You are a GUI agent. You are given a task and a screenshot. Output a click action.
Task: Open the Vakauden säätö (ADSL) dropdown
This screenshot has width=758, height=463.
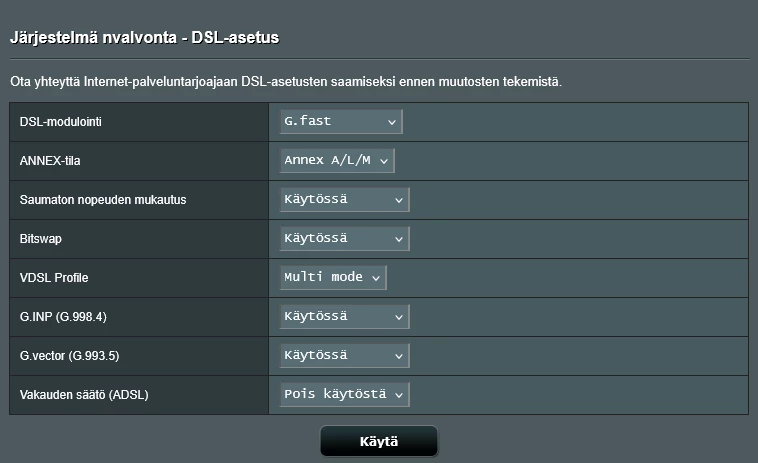[x=344, y=394]
